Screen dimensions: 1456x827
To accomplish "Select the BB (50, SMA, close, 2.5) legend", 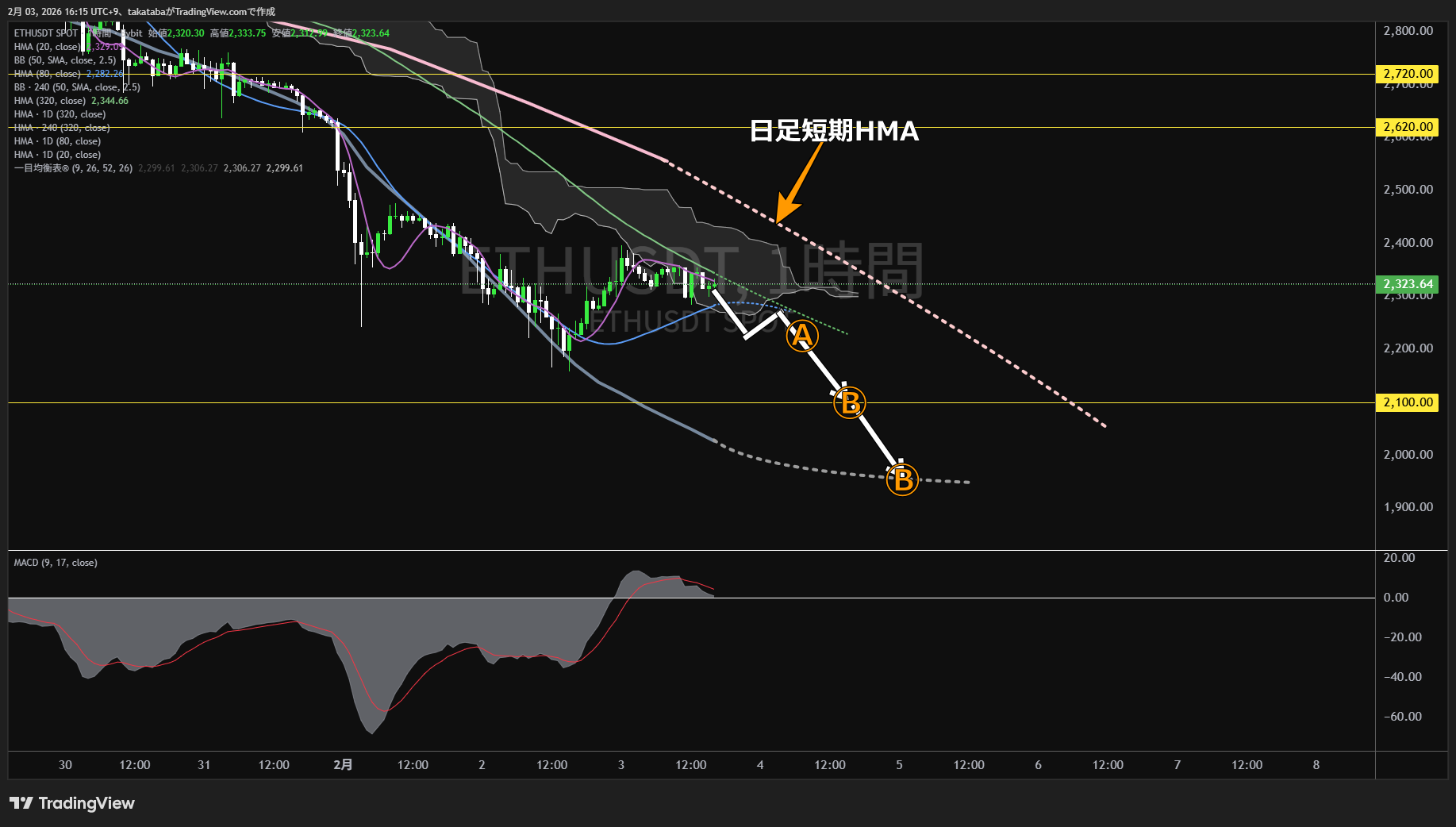I will [x=65, y=60].
